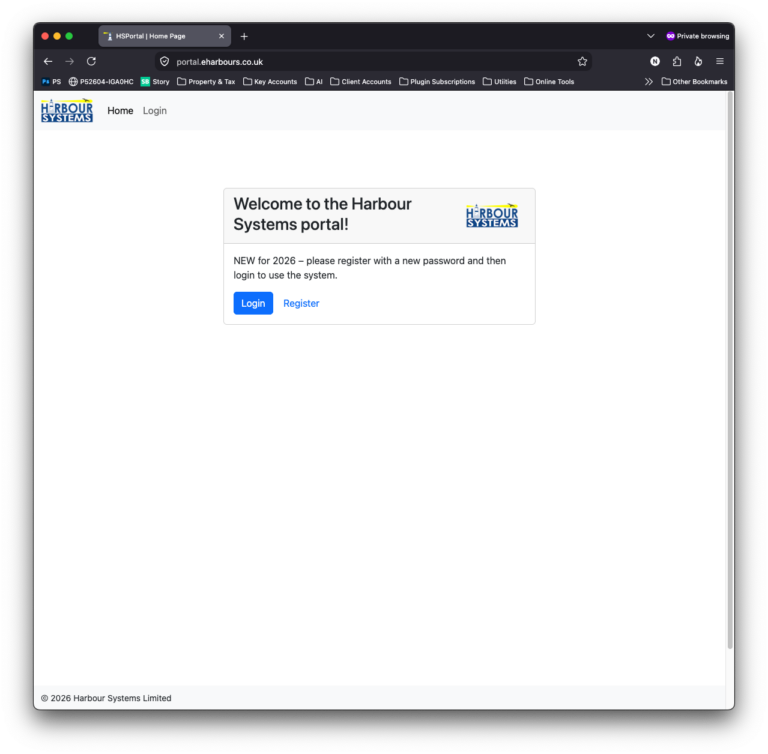Click the page vertical scrollbar
Screen dimensions: 768x754
pos(730,371)
